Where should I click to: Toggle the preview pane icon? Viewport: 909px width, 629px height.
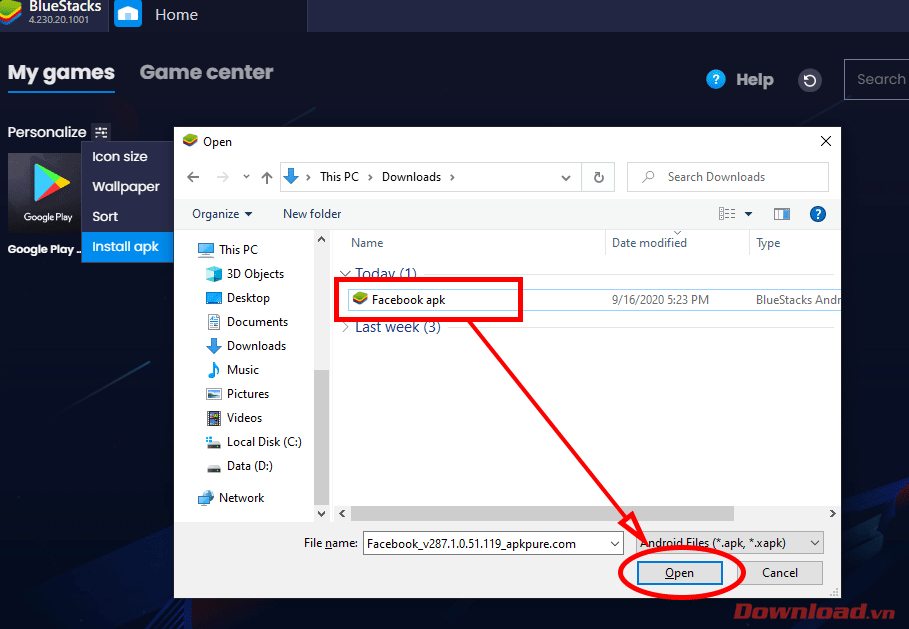tap(782, 214)
